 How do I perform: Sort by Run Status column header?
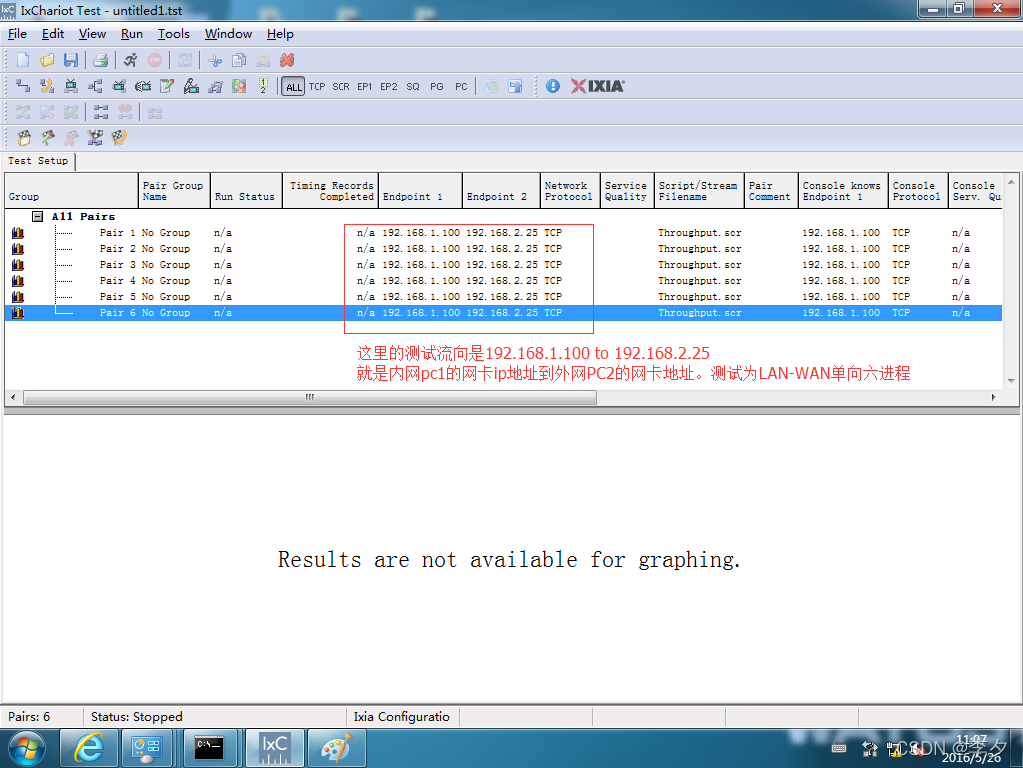pyautogui.click(x=246, y=191)
